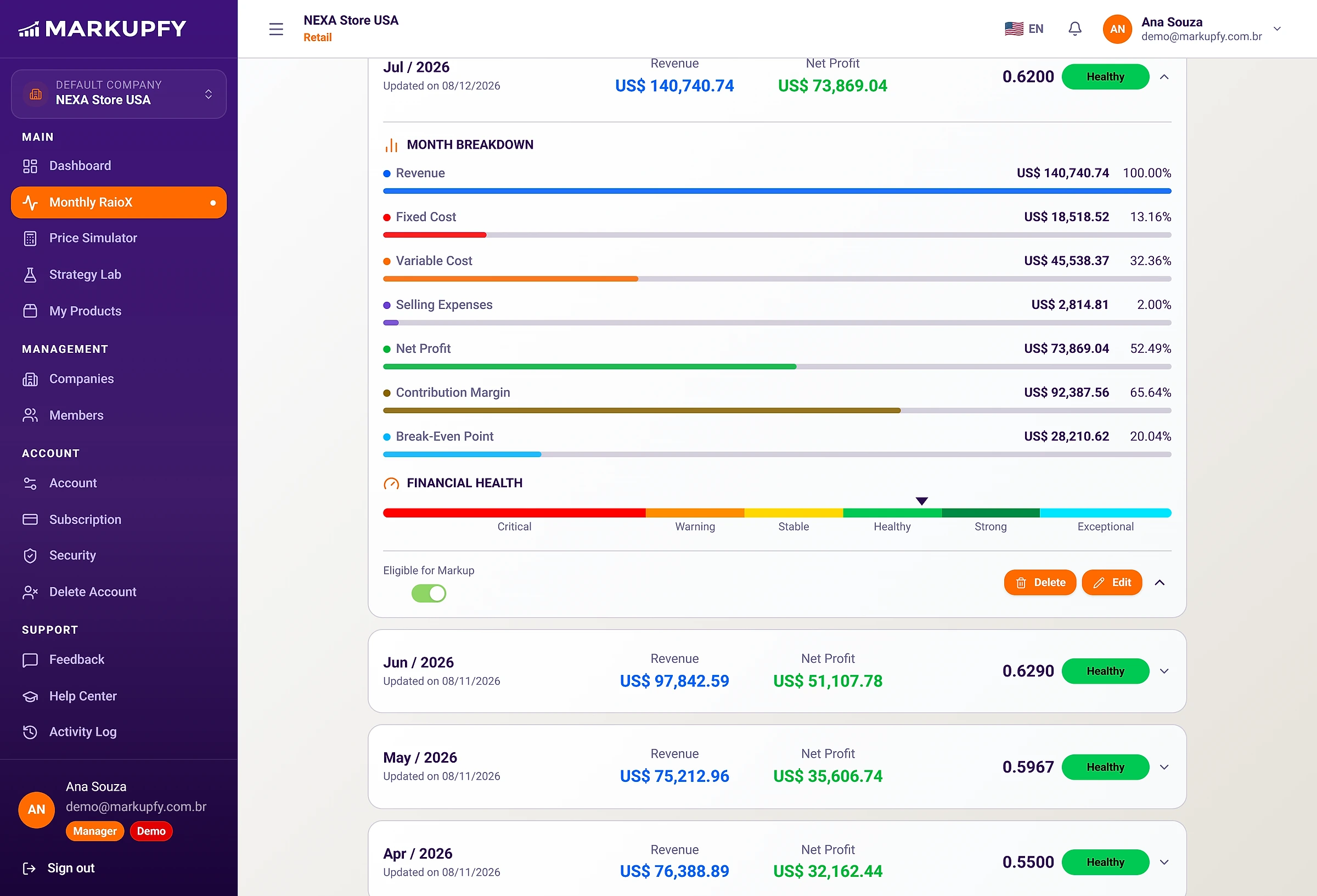
Task: Collapse the Jul / 2026 card header chevron
Action: (1164, 77)
